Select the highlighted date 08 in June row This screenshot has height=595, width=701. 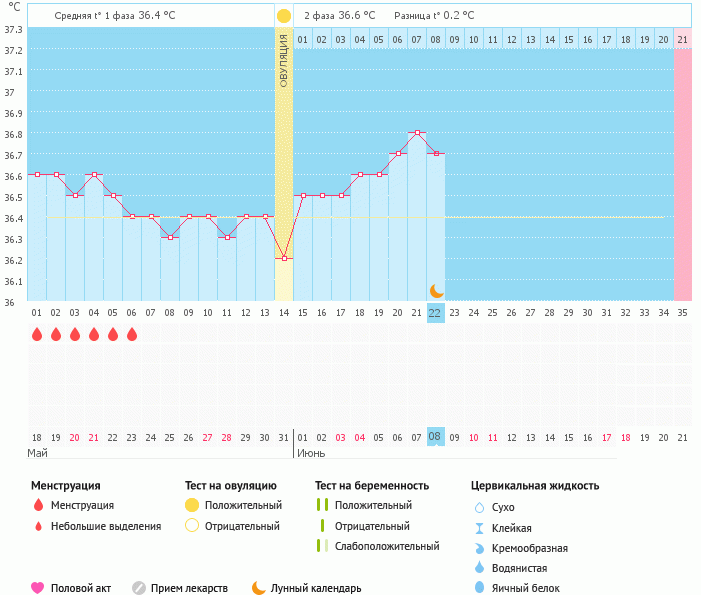pyautogui.click(x=435, y=437)
